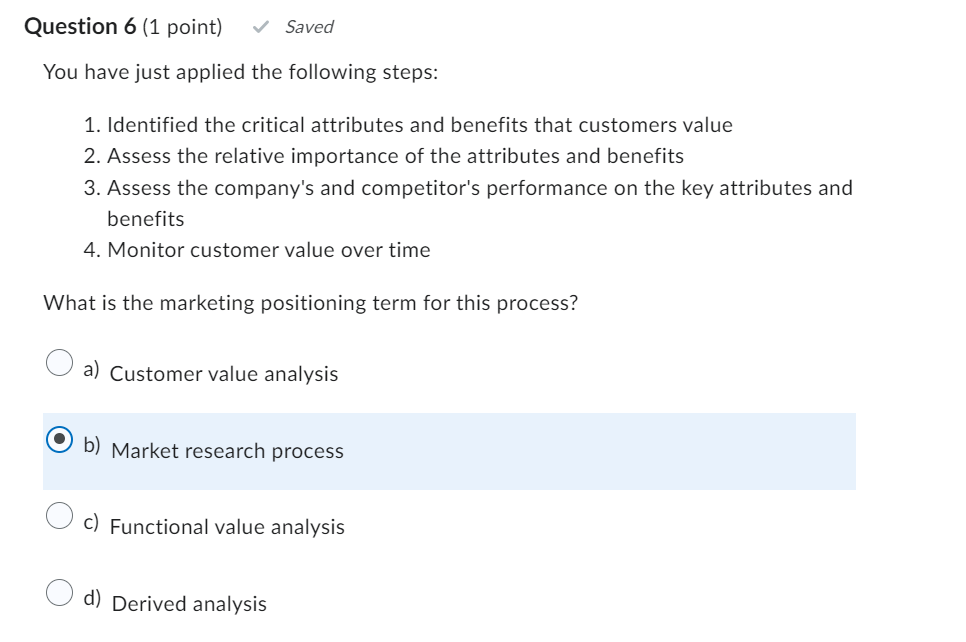This screenshot has height=642, width=966.
Task: Pick the radio button for option d
Action: pyautogui.click(x=60, y=592)
